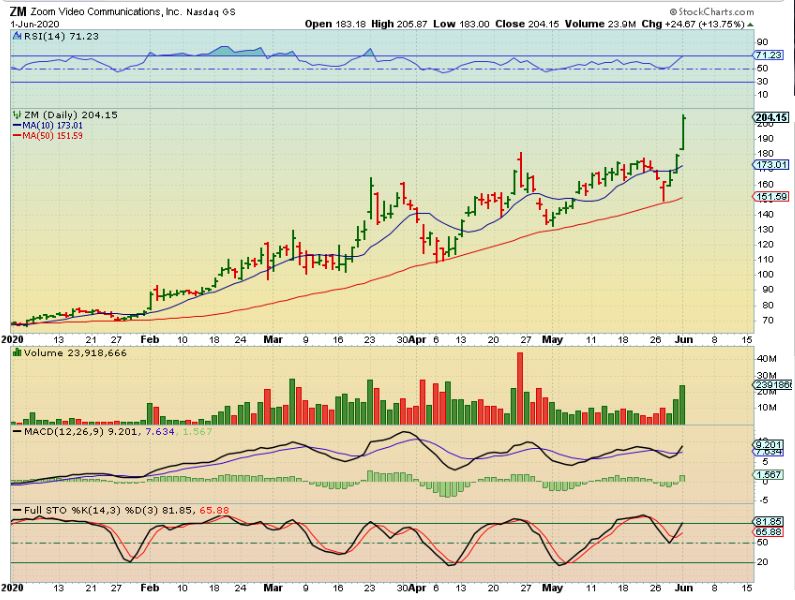Click the Mar label on the price chart axis
Image resolution: width=795 pixels, height=600 pixels.
273,340
